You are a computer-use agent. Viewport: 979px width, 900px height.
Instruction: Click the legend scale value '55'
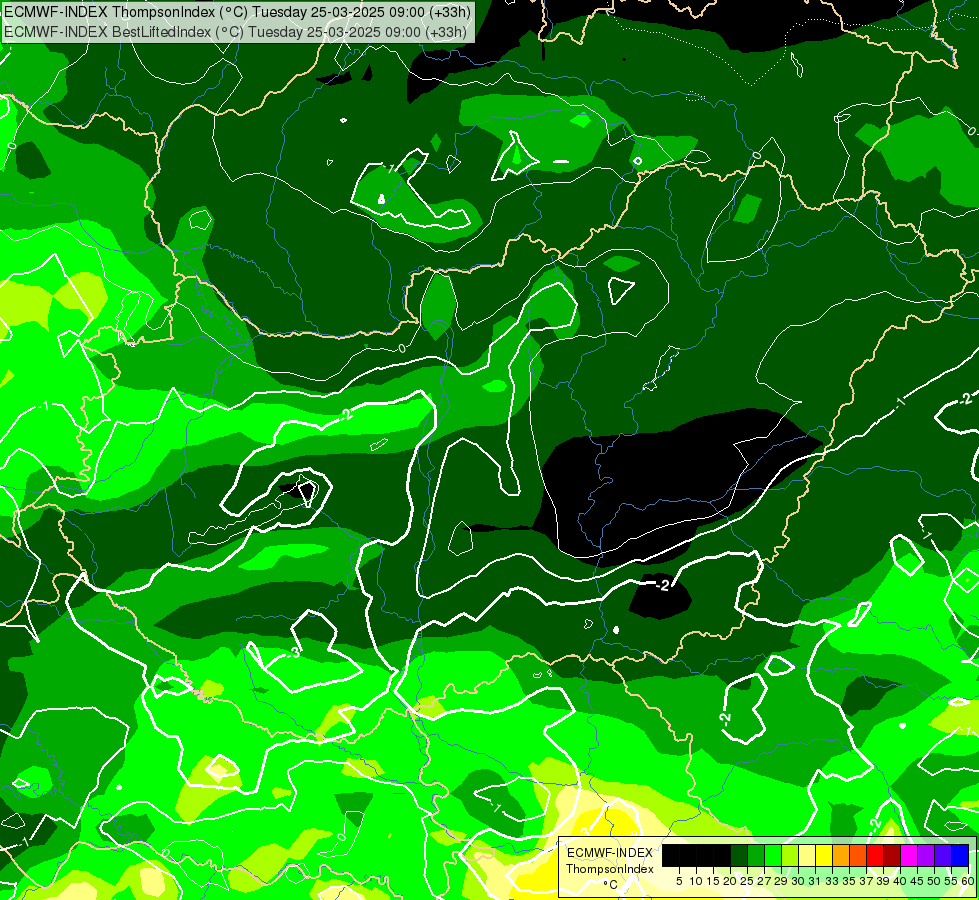point(951,881)
